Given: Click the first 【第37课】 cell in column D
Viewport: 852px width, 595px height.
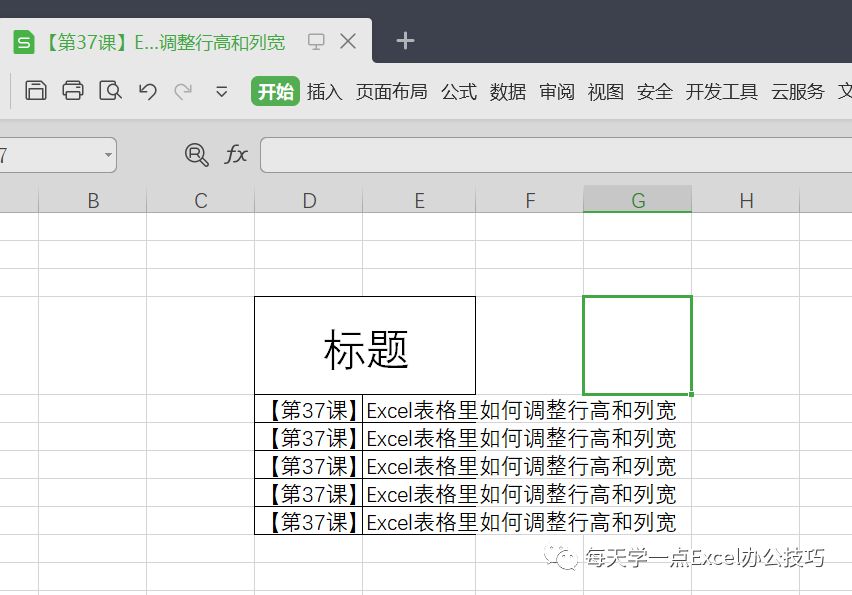Looking at the screenshot, I should pyautogui.click(x=309, y=409).
